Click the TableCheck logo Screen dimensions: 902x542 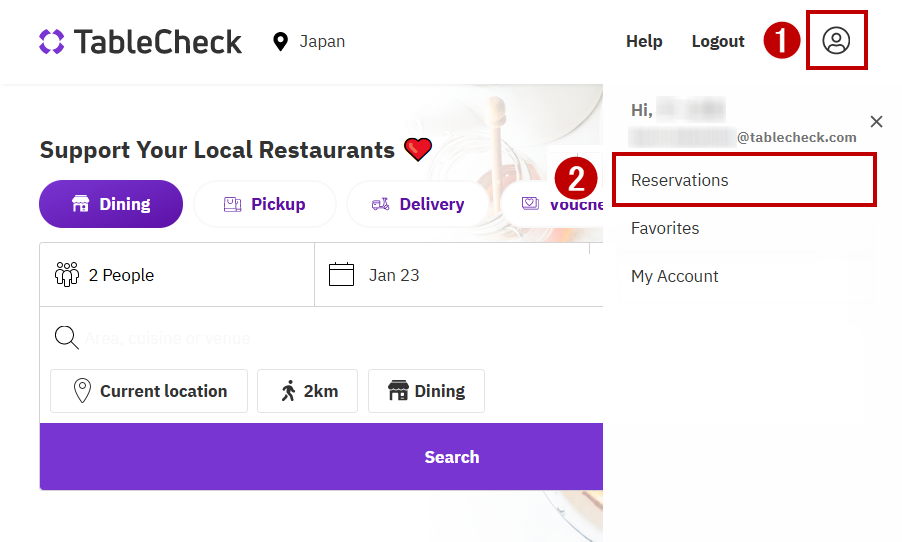pyautogui.click(x=141, y=41)
